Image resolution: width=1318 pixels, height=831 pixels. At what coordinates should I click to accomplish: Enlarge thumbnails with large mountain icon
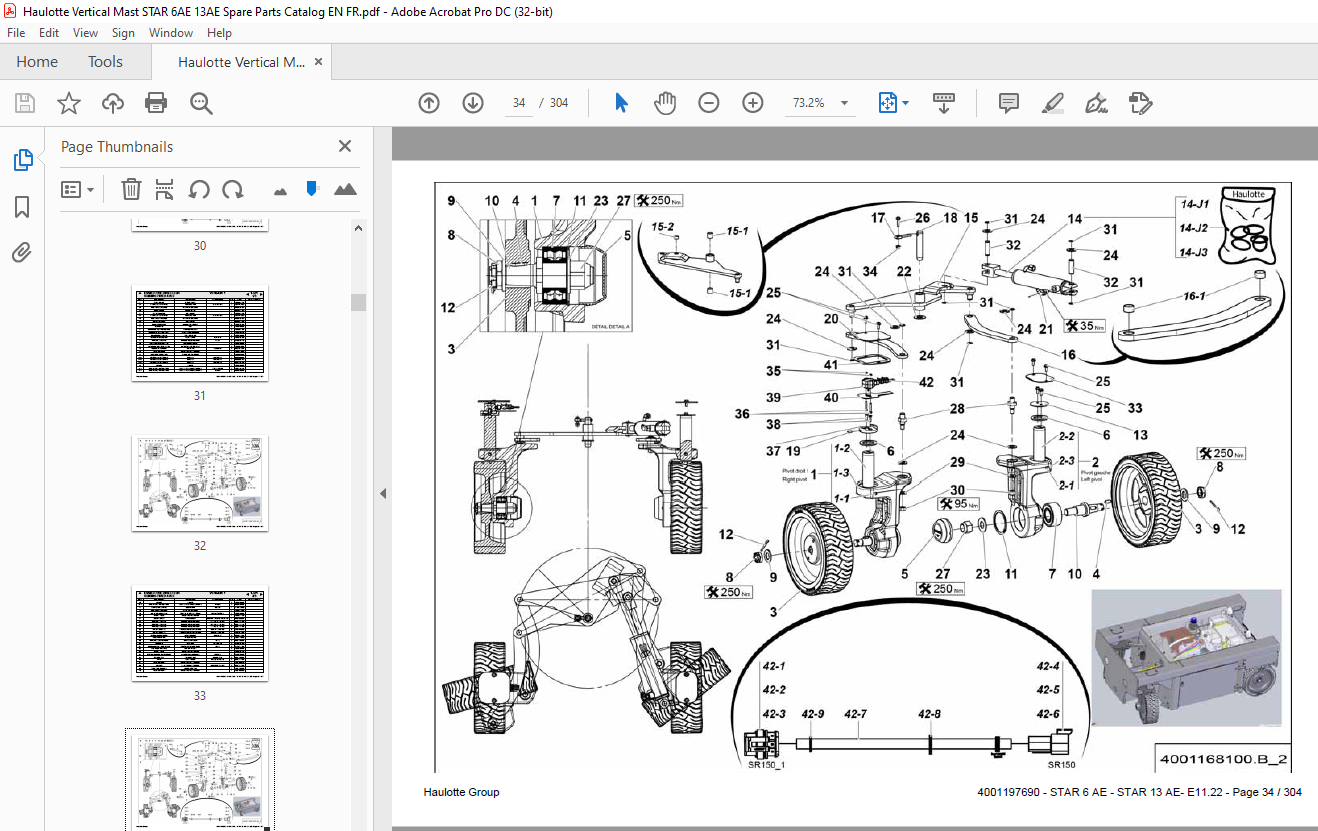pos(345,189)
